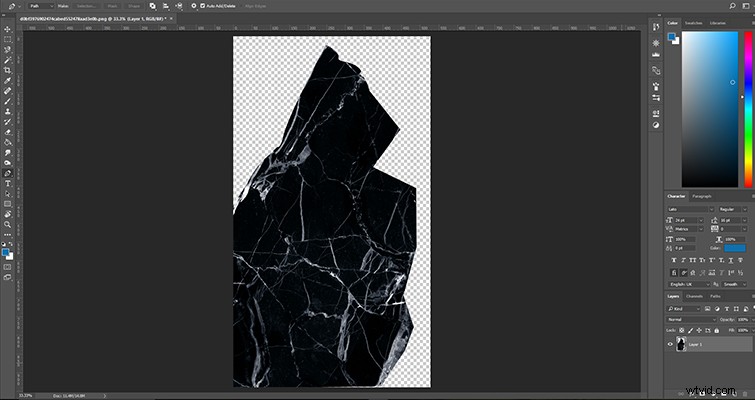
Task: Select the Smudge tool
Action: coord(7,153)
